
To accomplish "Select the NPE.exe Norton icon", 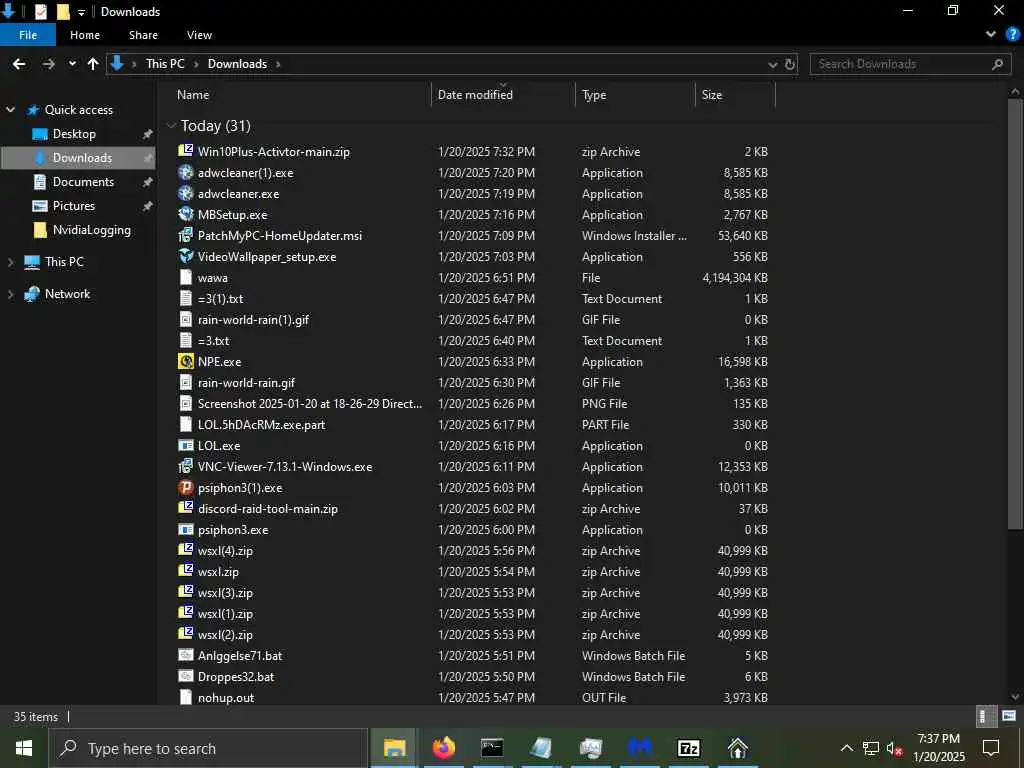I will (x=185, y=361).
